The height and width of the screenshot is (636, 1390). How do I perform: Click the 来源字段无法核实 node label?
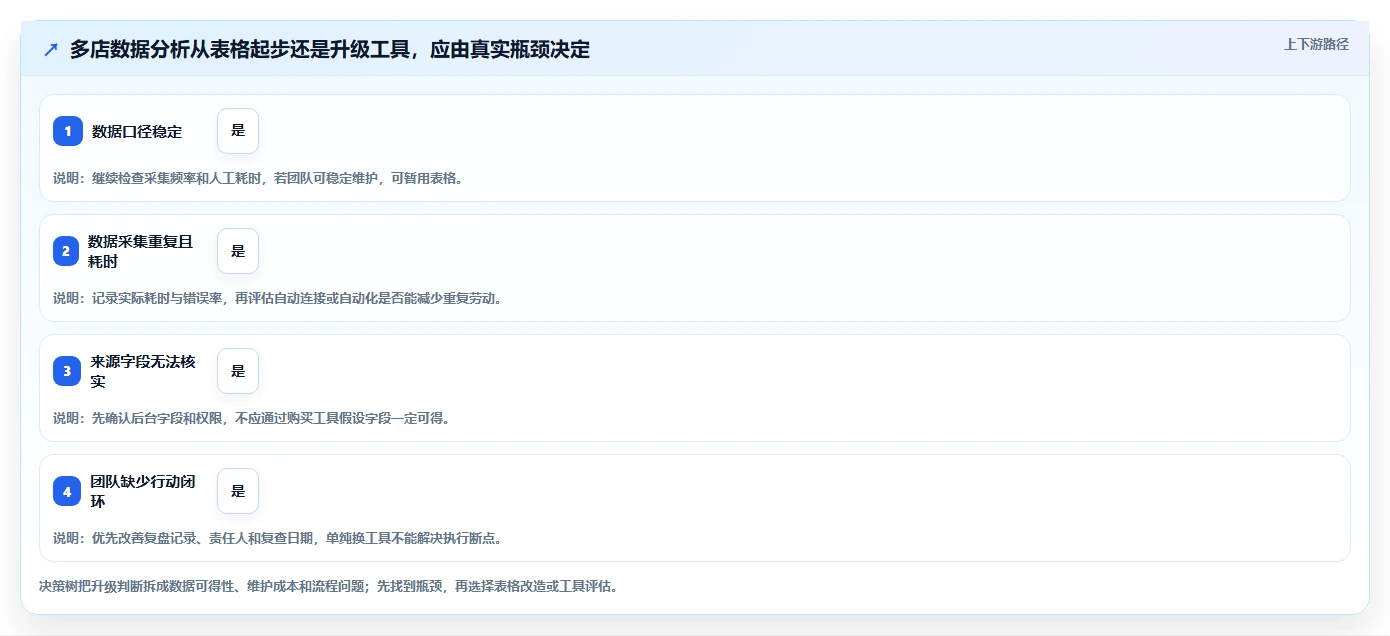point(143,371)
